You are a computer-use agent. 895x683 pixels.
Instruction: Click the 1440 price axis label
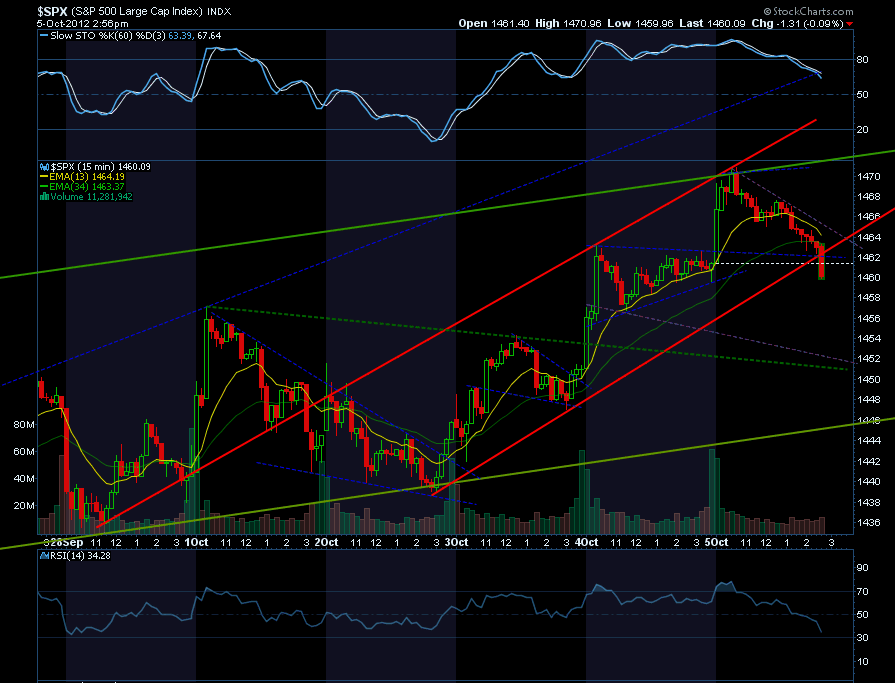click(869, 482)
